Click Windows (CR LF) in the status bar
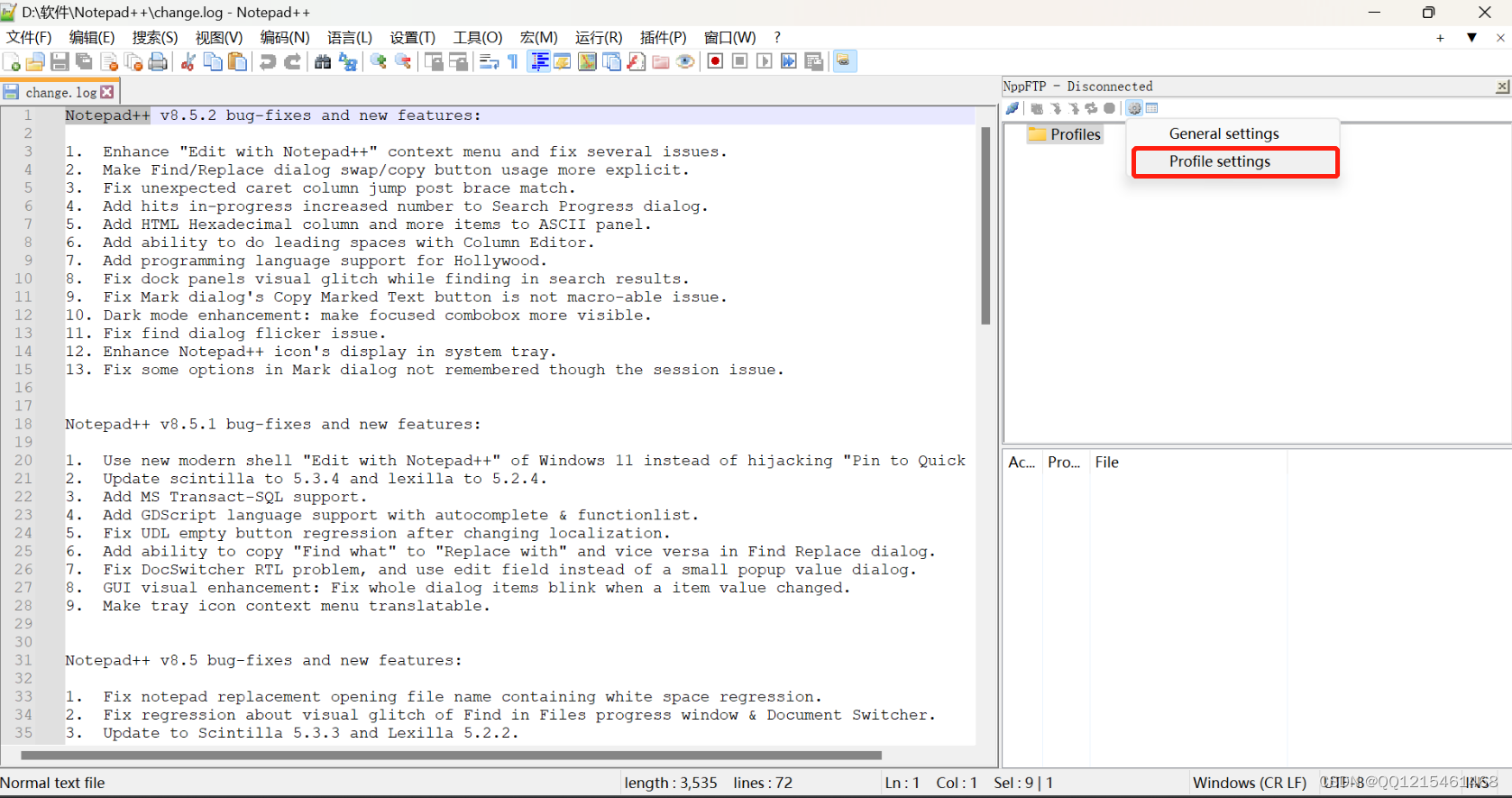This screenshot has height=798, width=1512. pos(1250,783)
